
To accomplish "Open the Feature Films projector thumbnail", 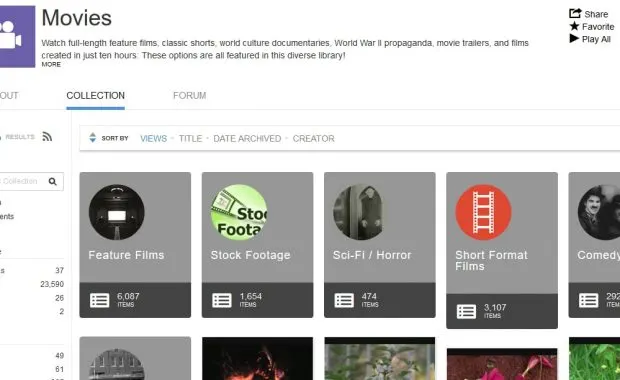I will [117, 212].
